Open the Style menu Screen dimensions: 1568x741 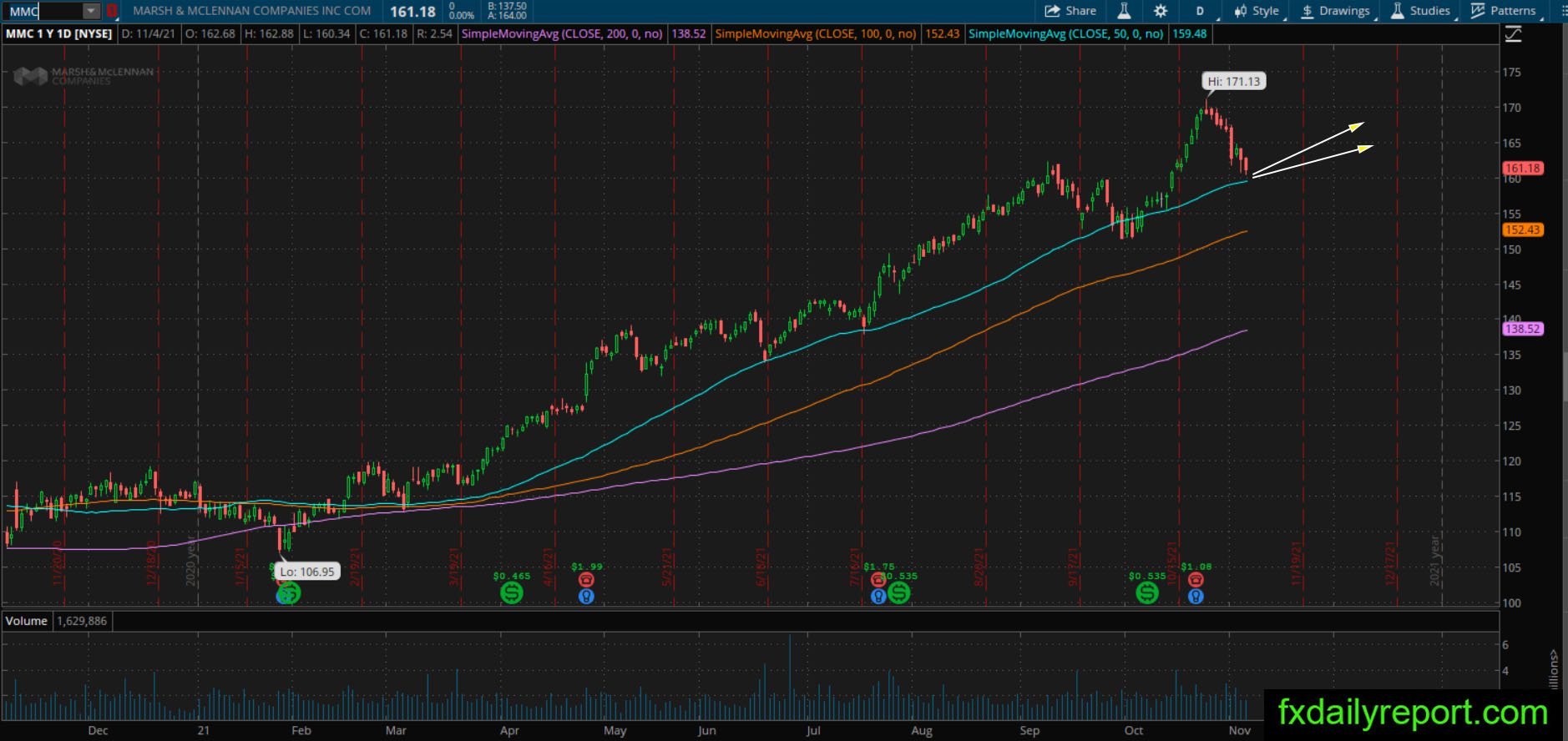pos(1257,11)
